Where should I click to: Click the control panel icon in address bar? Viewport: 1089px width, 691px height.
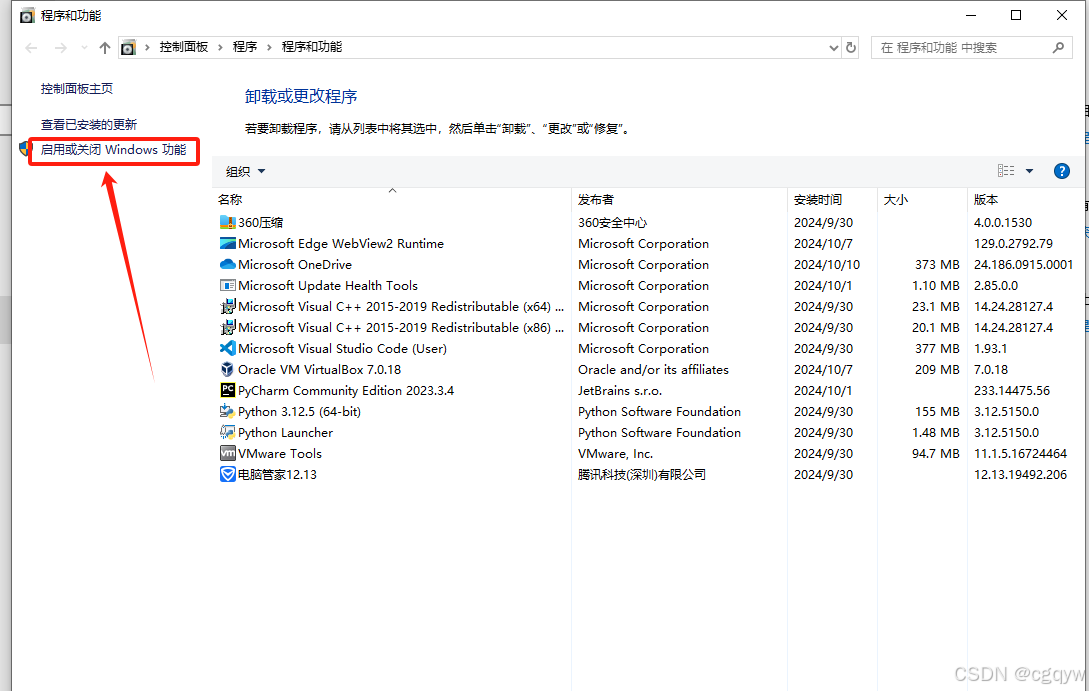128,47
